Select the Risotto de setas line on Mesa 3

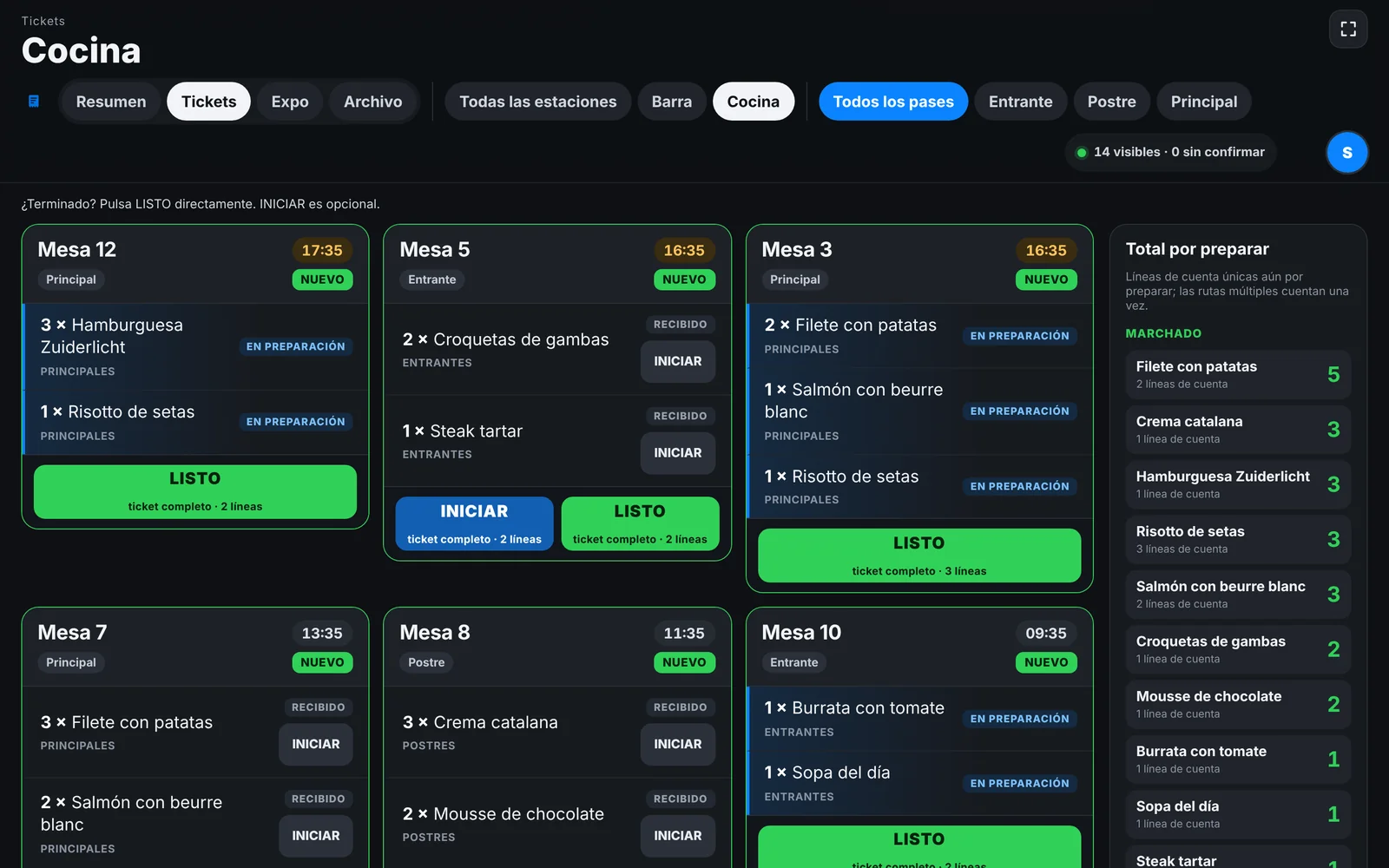point(919,486)
